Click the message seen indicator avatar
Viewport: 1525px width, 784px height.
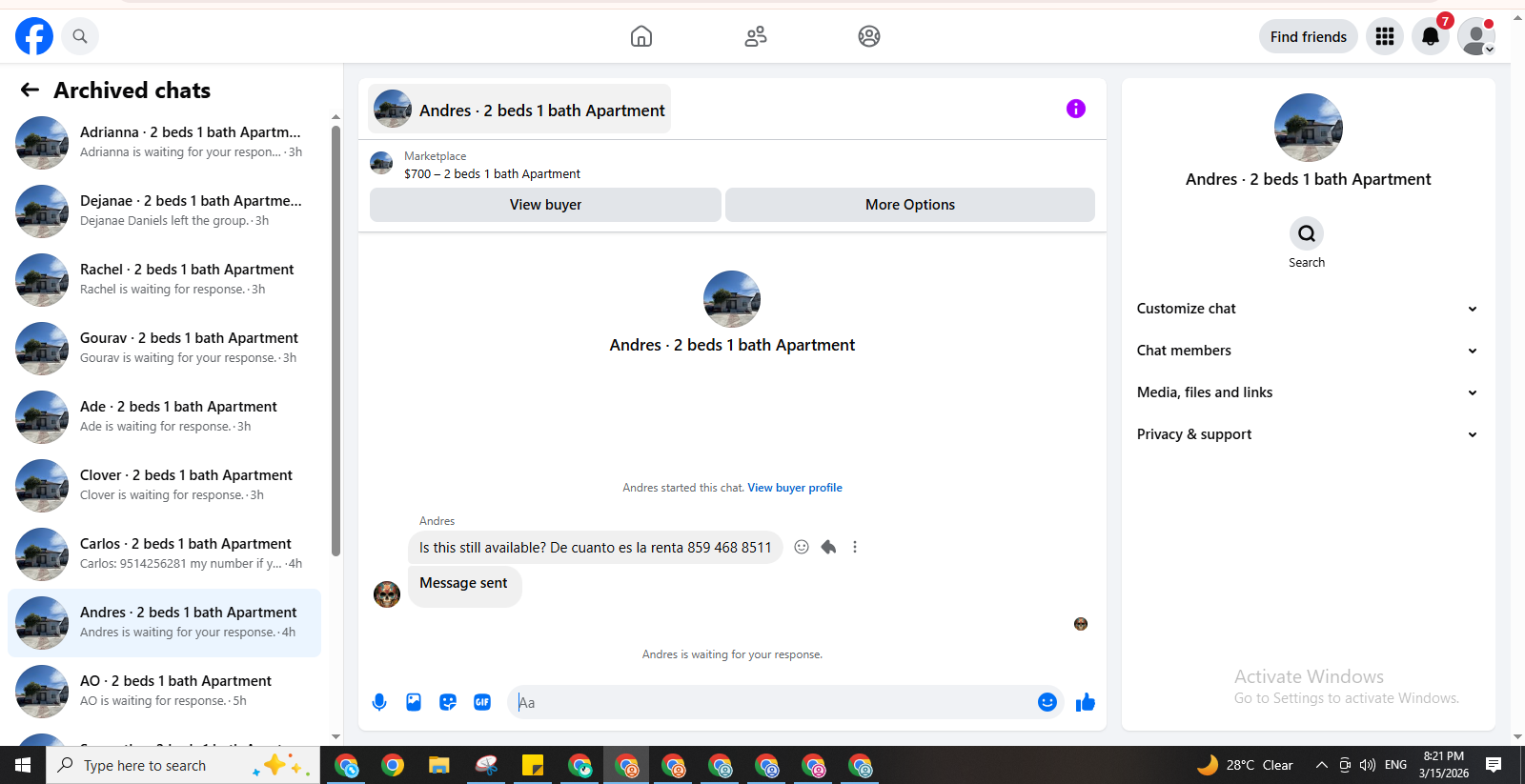pyautogui.click(x=1081, y=624)
